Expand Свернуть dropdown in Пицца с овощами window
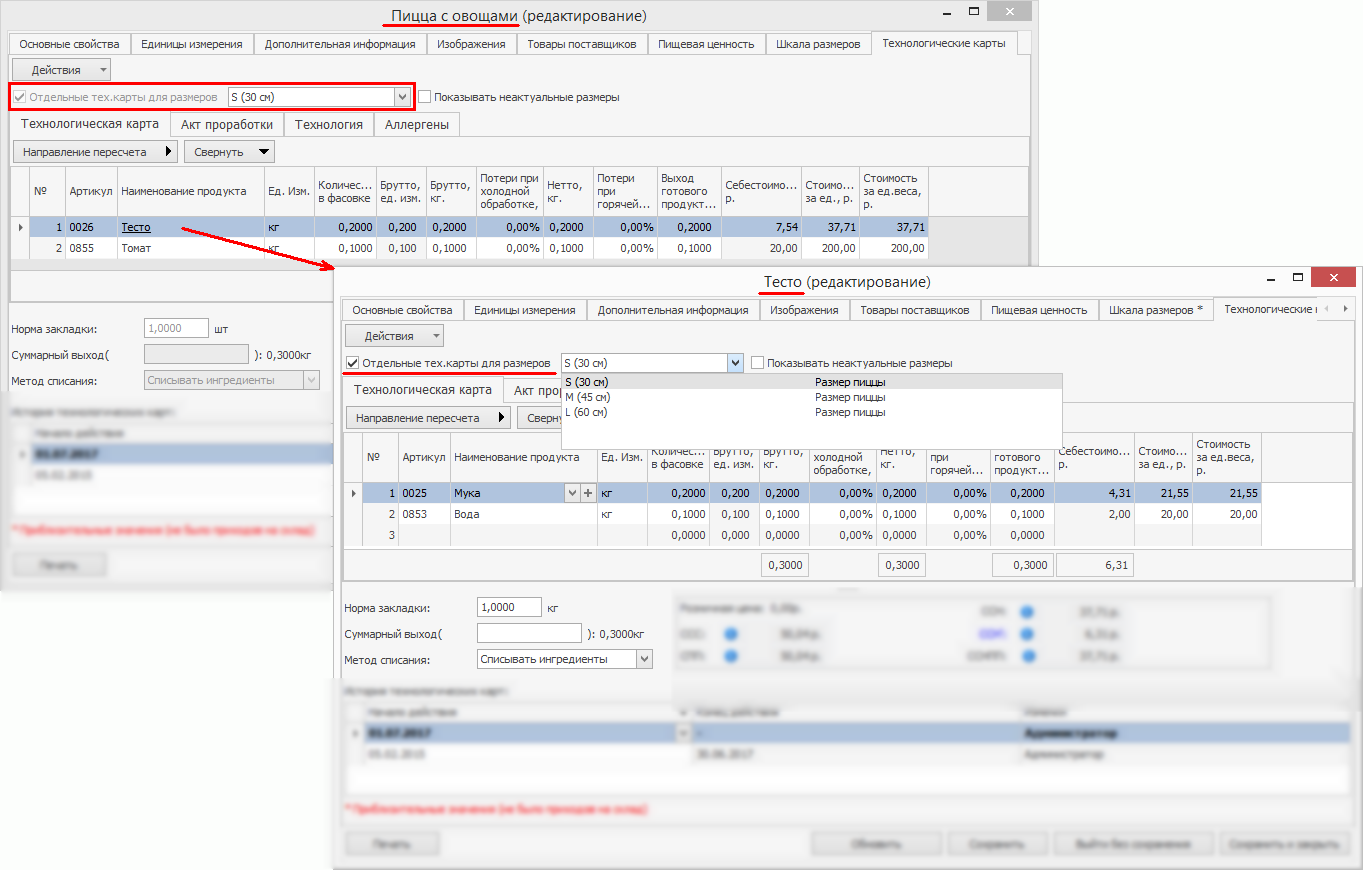Viewport: 1363px width, 870px height. 229,152
